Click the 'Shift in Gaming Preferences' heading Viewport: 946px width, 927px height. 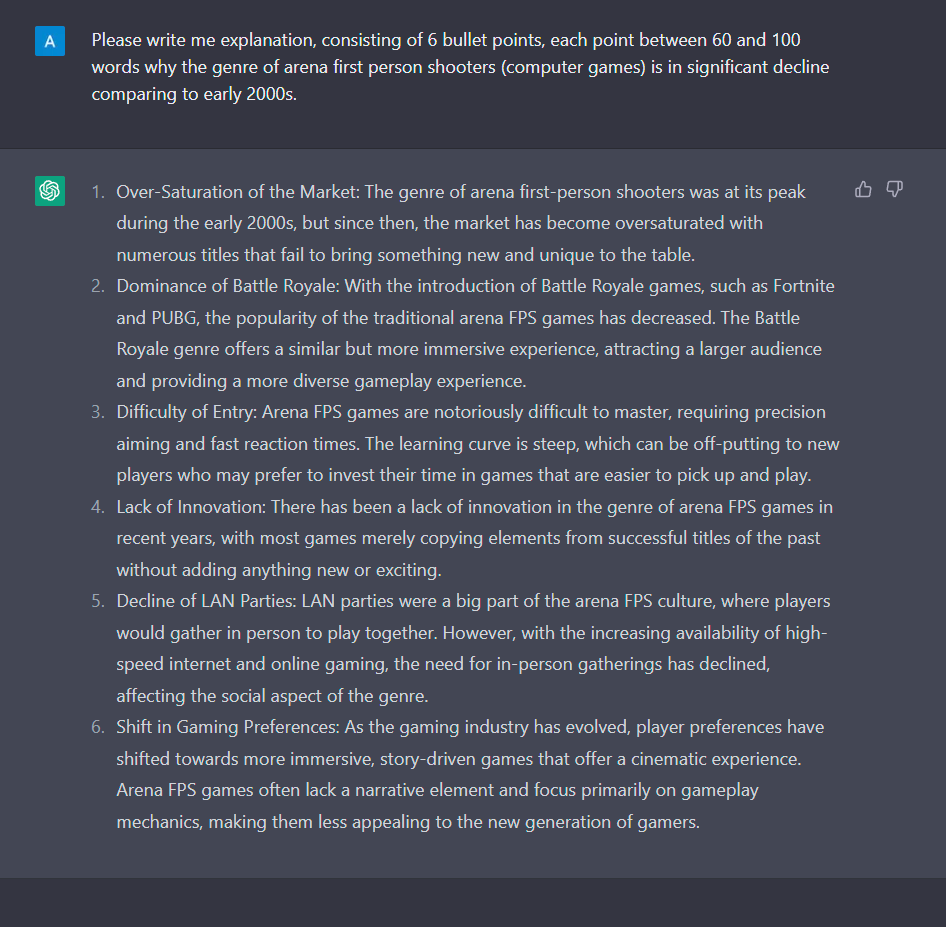(228, 727)
